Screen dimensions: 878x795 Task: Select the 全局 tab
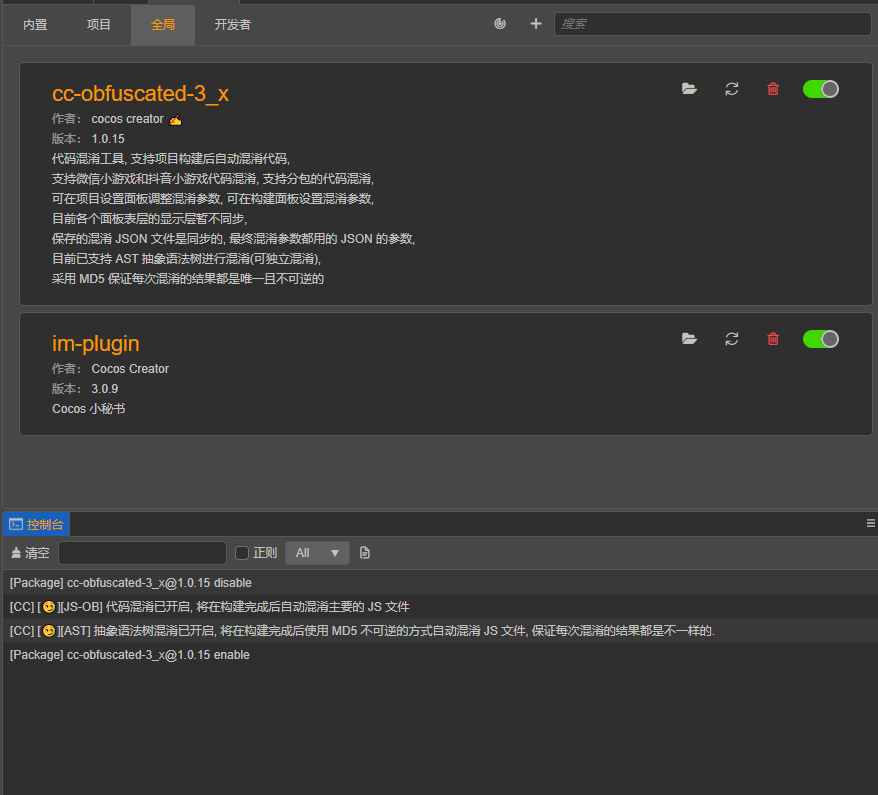(163, 25)
